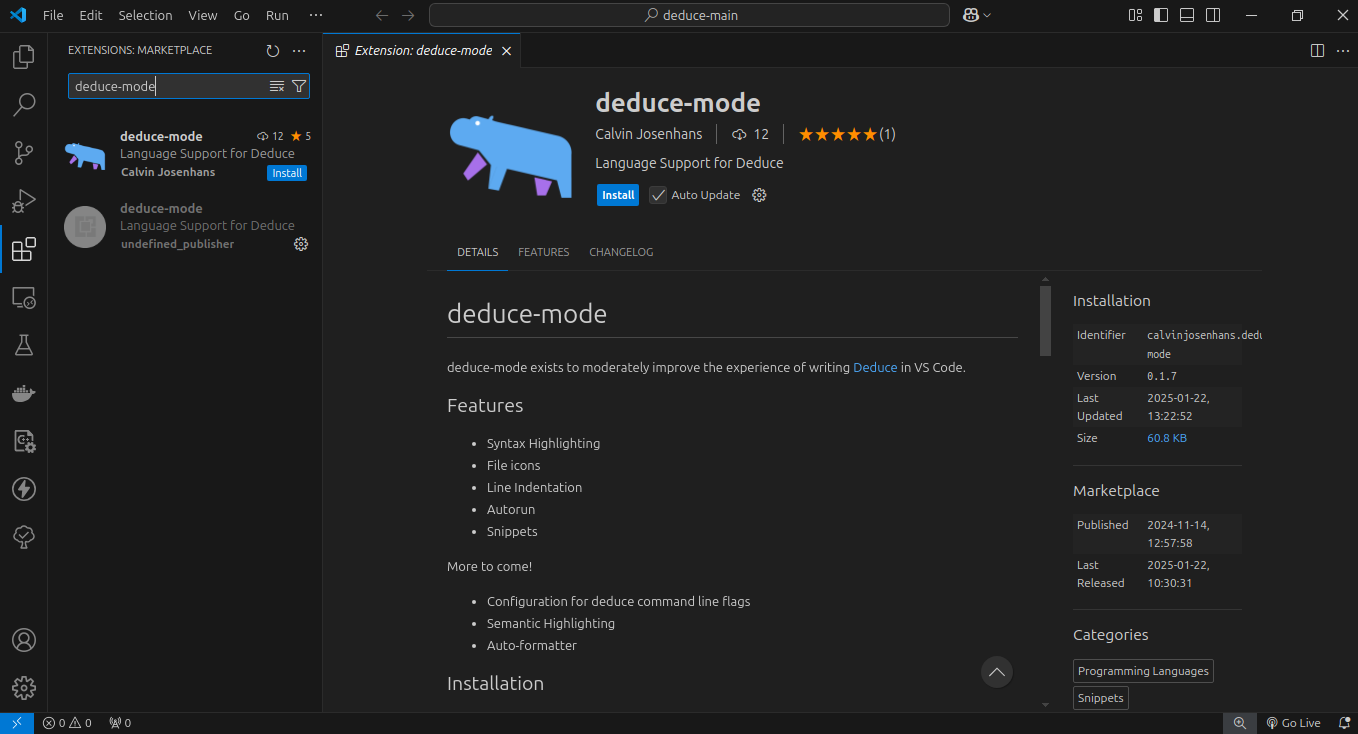The image size is (1358, 734).
Task: Open the gear menu beside Auto Update
Action: tap(759, 195)
